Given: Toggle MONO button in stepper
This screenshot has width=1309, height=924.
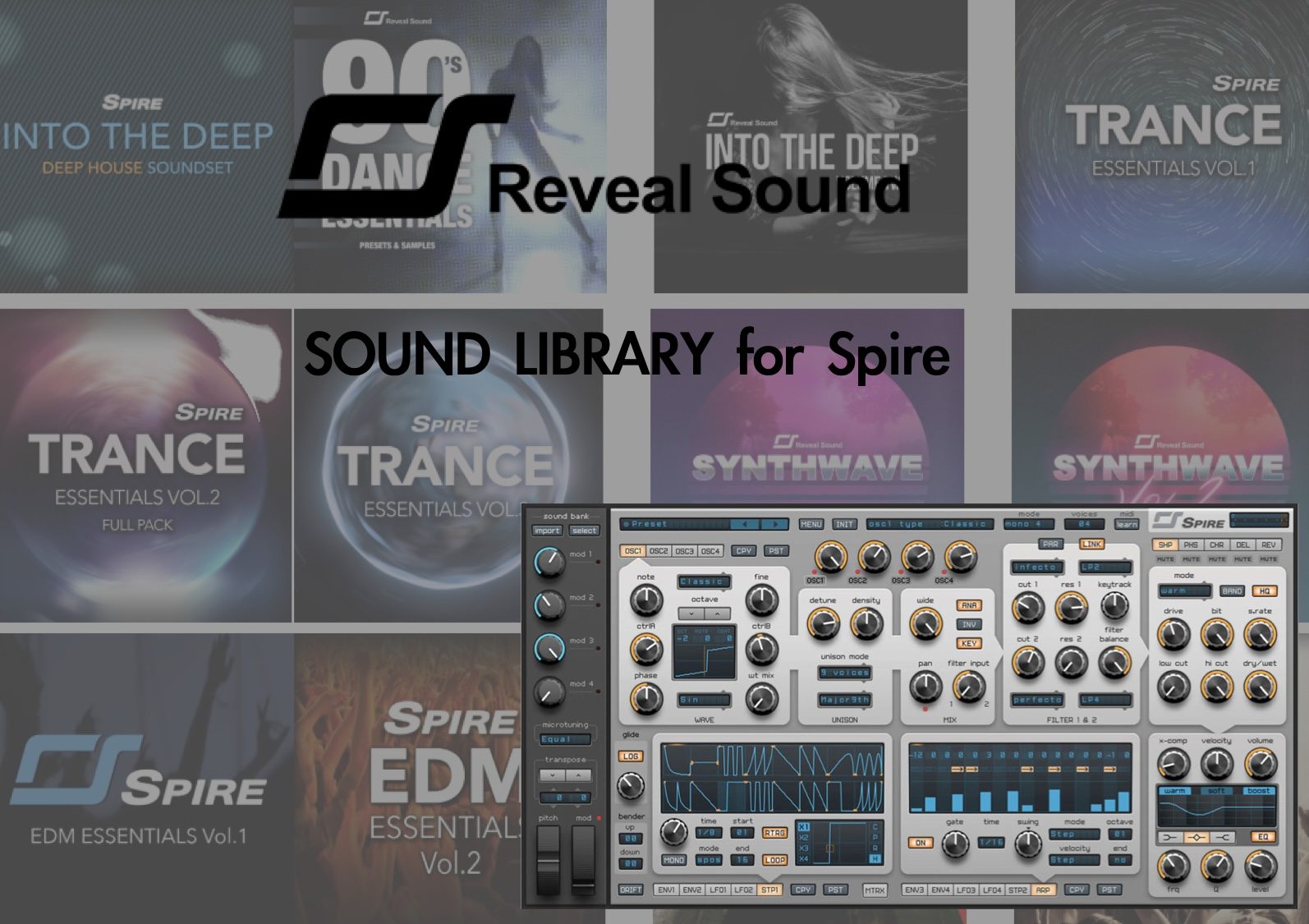Looking at the screenshot, I should [674, 860].
